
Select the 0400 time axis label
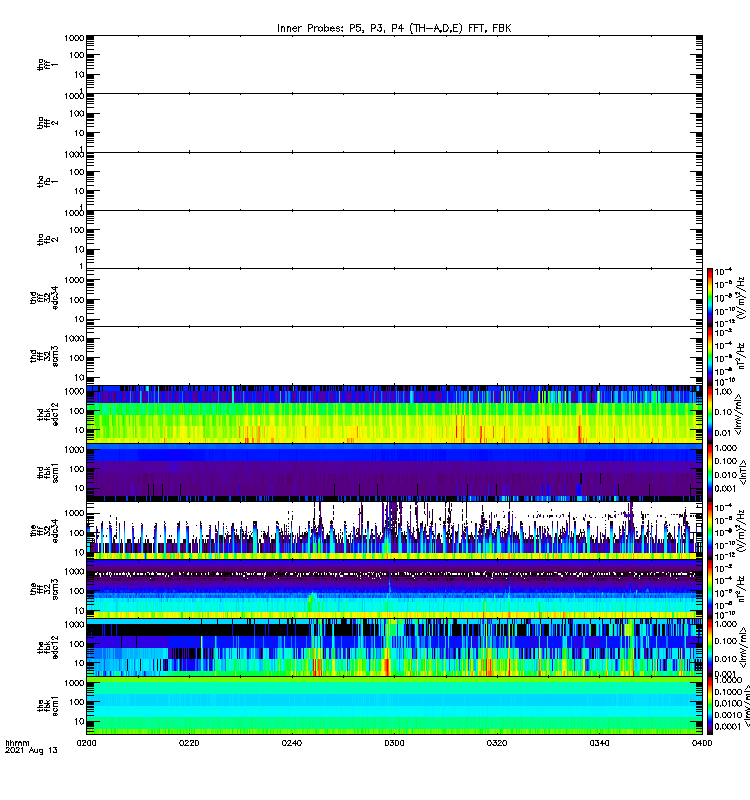702,743
